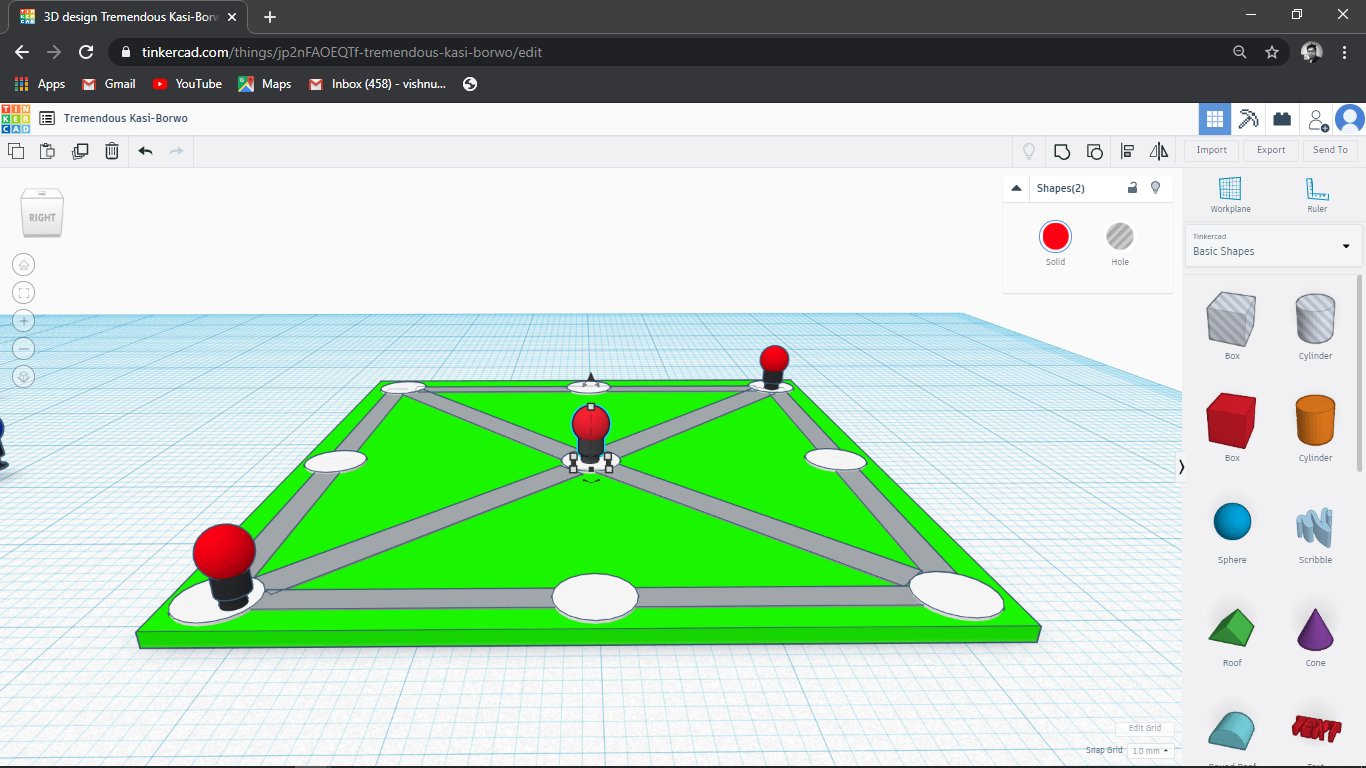1366x768 pixels.
Task: Click the Tinkercad logo
Action: (x=16, y=119)
